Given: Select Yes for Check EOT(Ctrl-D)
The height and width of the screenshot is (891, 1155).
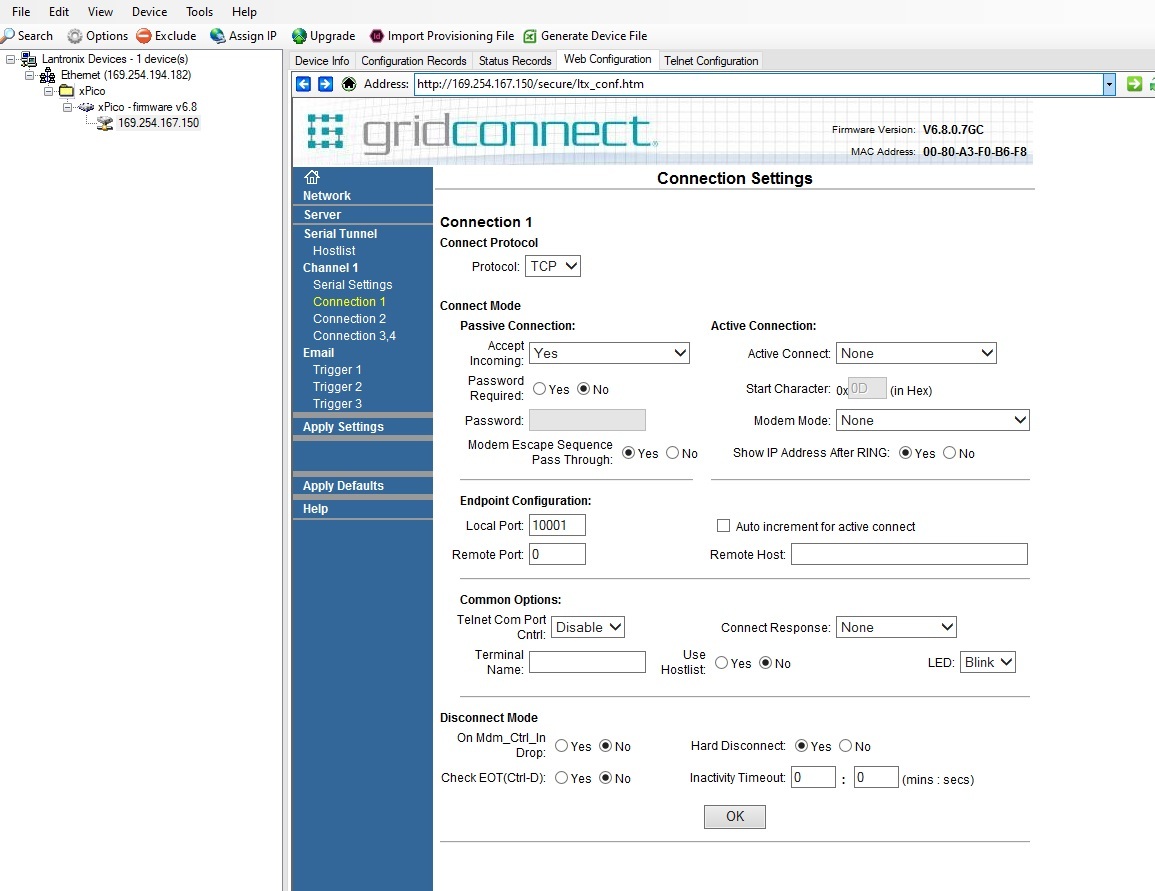Looking at the screenshot, I should click(561, 778).
